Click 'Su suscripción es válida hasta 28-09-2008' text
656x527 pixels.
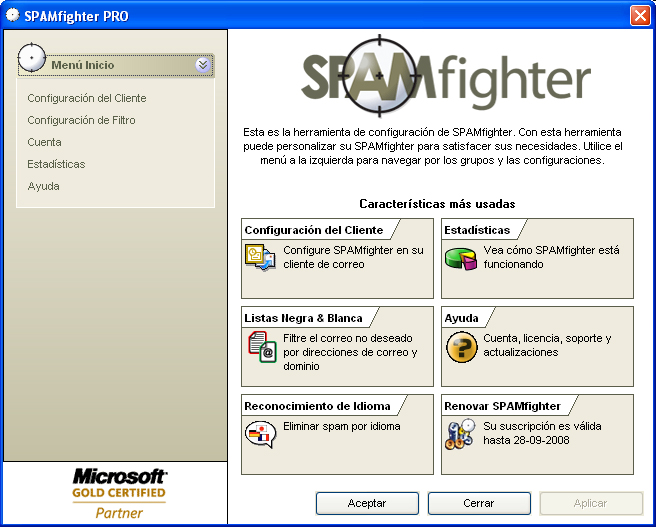[x=542, y=433]
